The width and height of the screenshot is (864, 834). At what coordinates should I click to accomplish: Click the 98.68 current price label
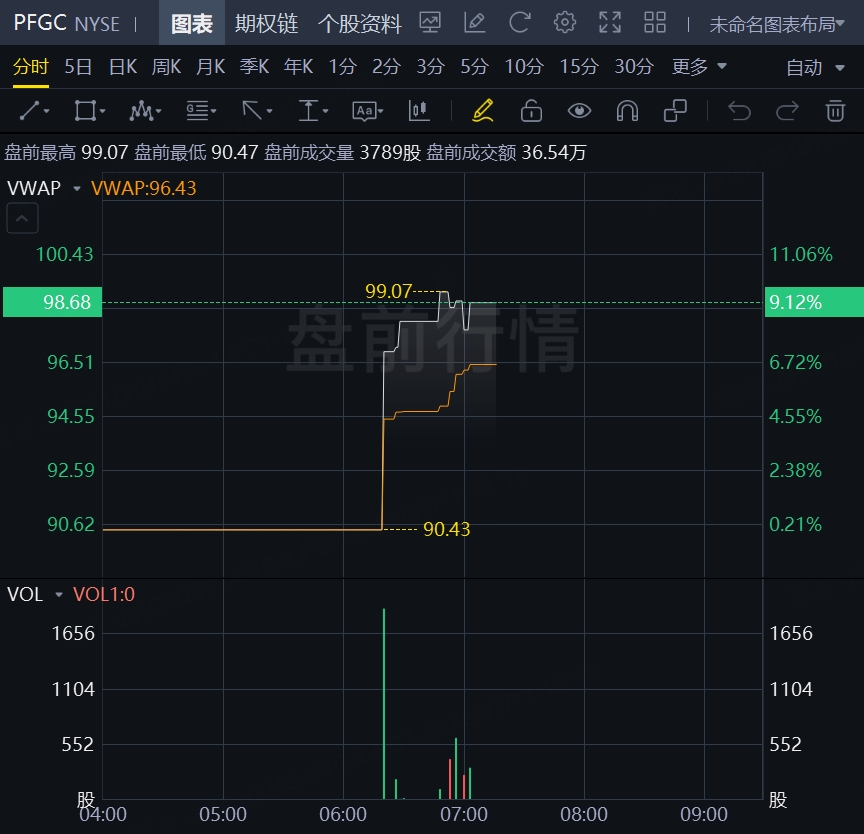pos(52,302)
